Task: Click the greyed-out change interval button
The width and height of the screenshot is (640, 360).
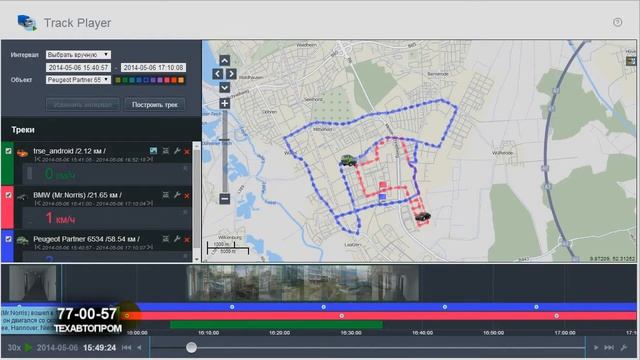Action: (x=83, y=104)
